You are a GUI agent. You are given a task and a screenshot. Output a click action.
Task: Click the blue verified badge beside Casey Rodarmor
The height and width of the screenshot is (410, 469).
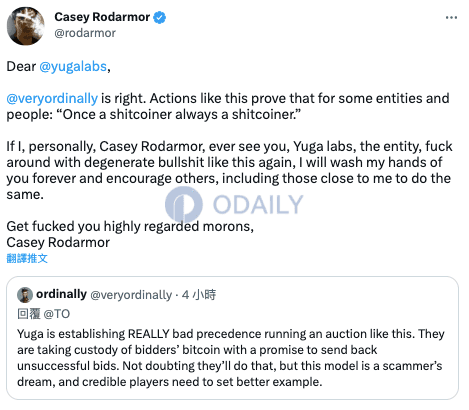(x=160, y=17)
